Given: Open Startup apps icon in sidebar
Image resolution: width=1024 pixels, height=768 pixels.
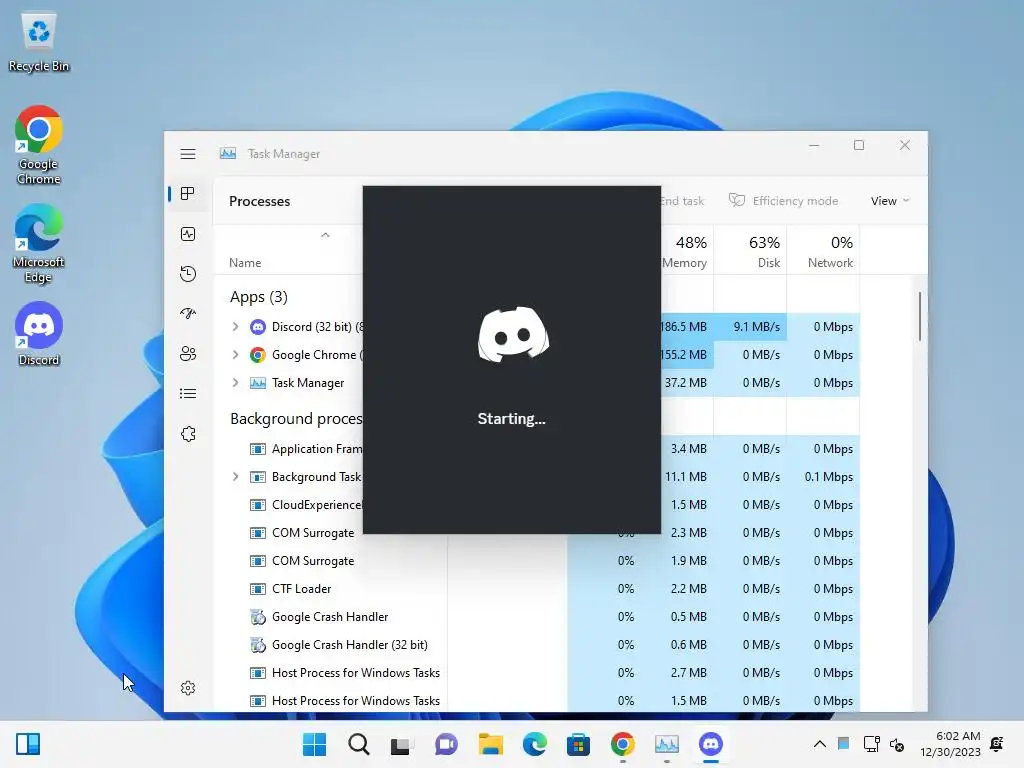Looking at the screenshot, I should (188, 313).
